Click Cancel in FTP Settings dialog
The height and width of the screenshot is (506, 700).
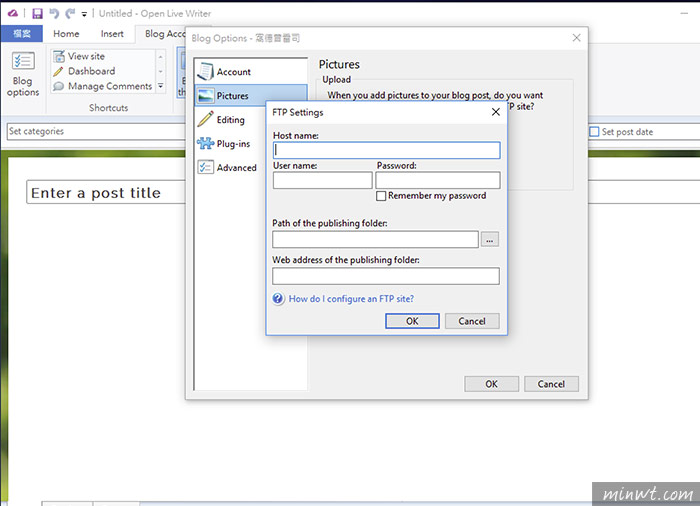pyautogui.click(x=472, y=321)
